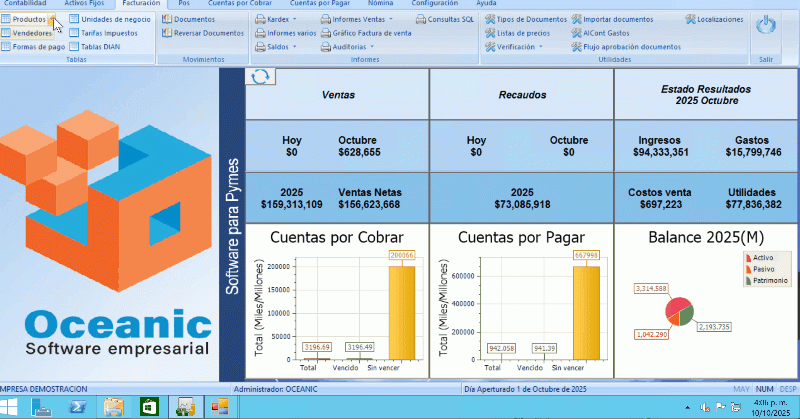Screen dimensions: 800x419
Task: Open Auditorias reports
Action: click(344, 47)
